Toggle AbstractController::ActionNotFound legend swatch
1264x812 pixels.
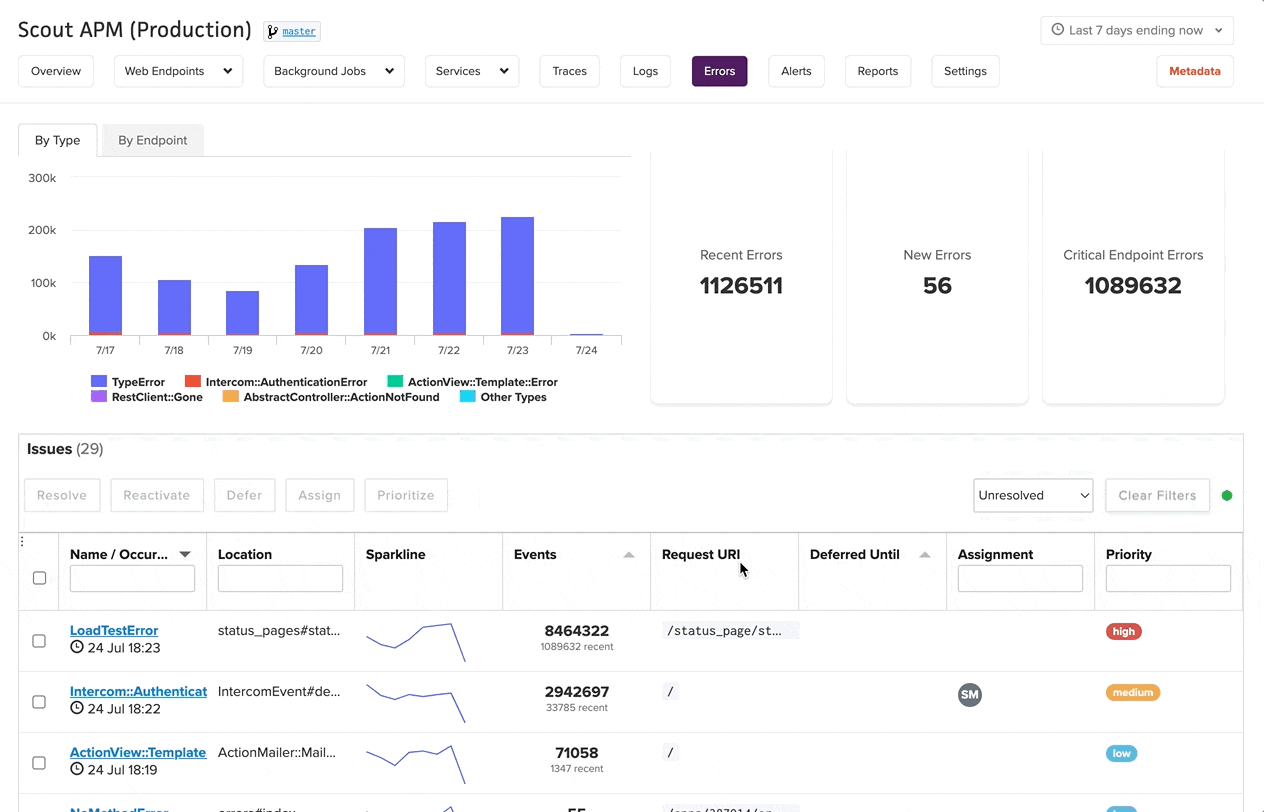[231, 397]
